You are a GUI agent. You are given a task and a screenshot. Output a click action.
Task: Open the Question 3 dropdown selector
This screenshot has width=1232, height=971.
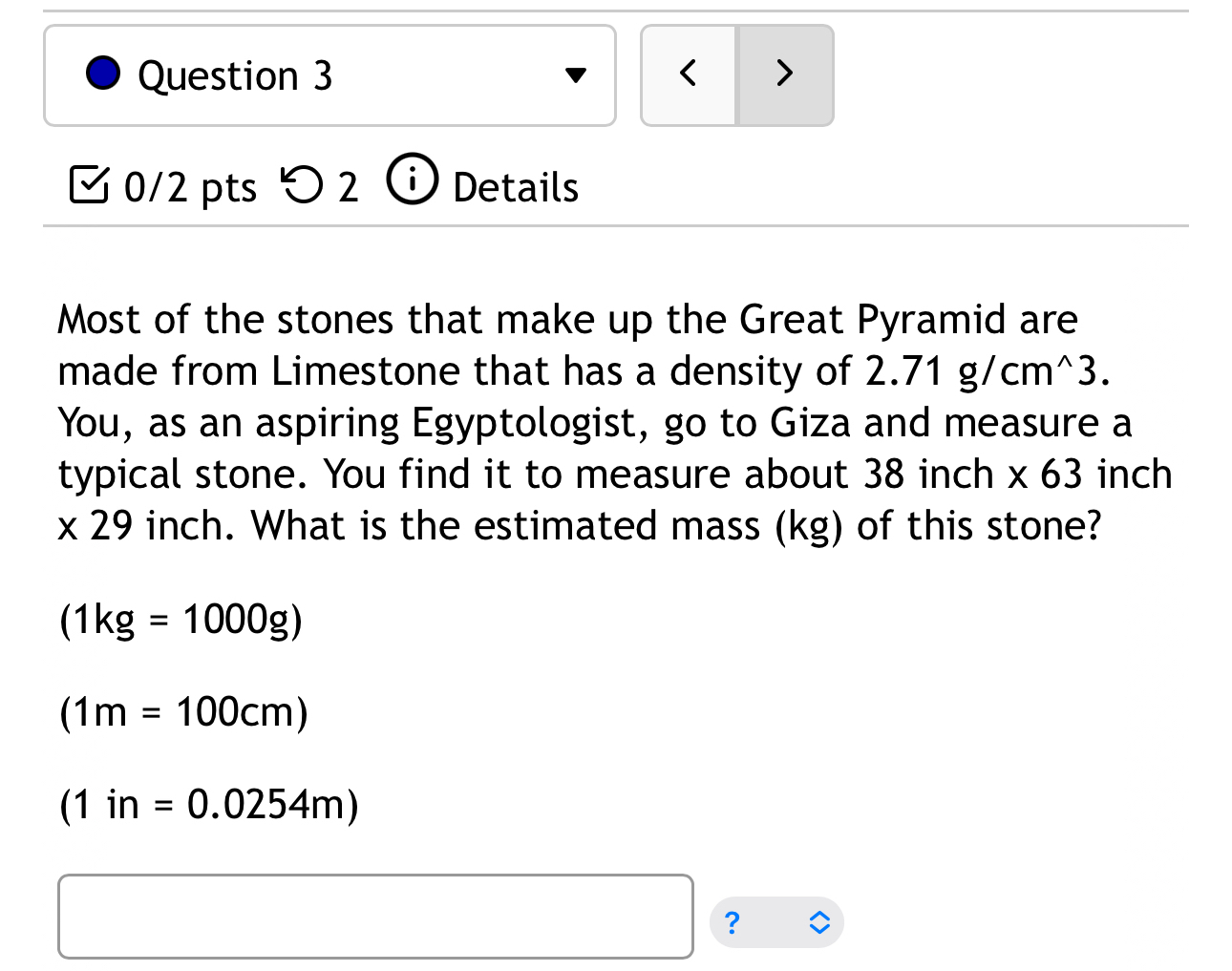(x=329, y=74)
